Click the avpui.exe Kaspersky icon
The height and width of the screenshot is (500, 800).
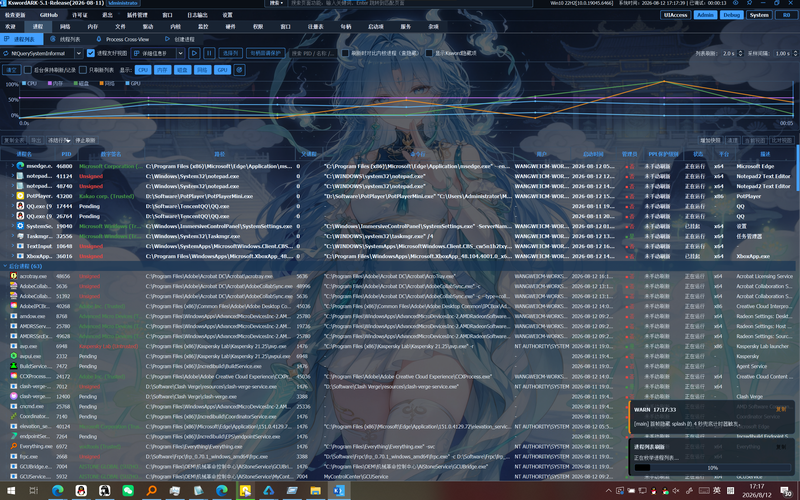click(x=14, y=356)
